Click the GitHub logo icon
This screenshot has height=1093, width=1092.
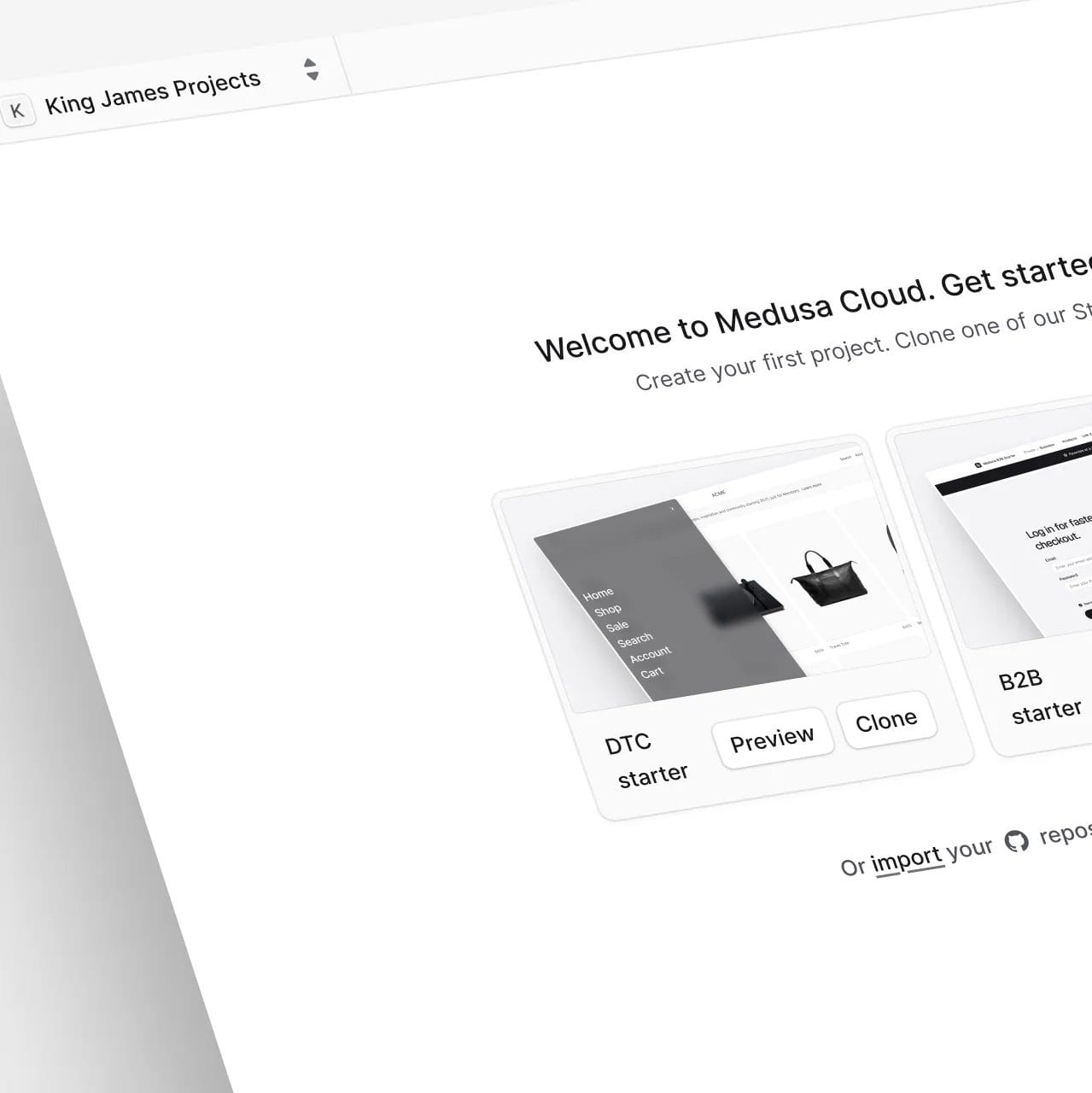pyautogui.click(x=1016, y=841)
